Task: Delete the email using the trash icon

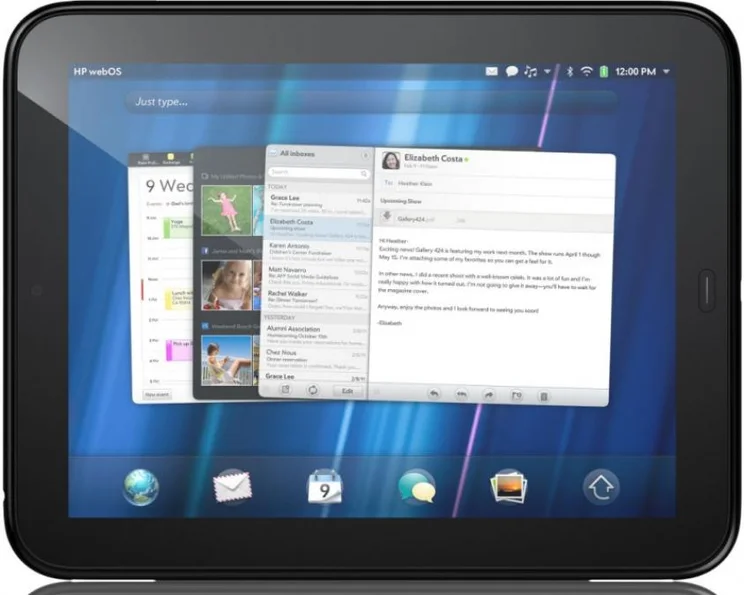Action: tap(544, 396)
